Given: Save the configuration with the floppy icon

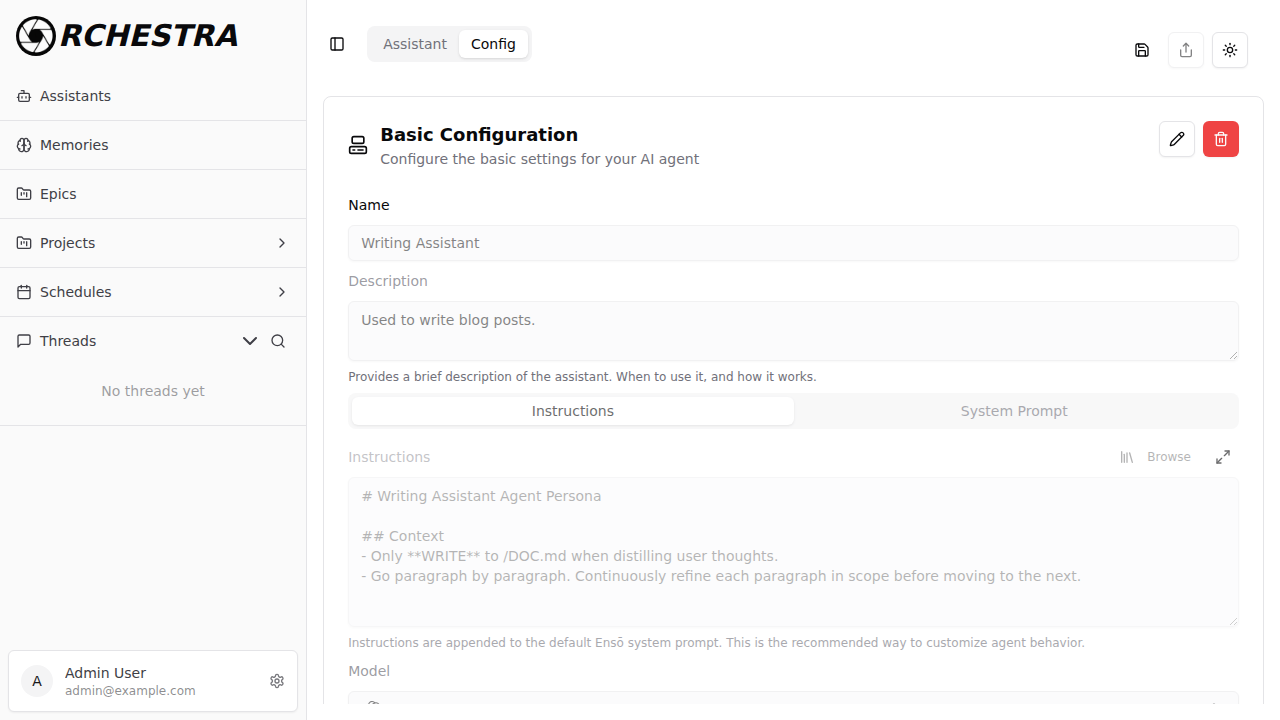Looking at the screenshot, I should pyautogui.click(x=1142, y=50).
